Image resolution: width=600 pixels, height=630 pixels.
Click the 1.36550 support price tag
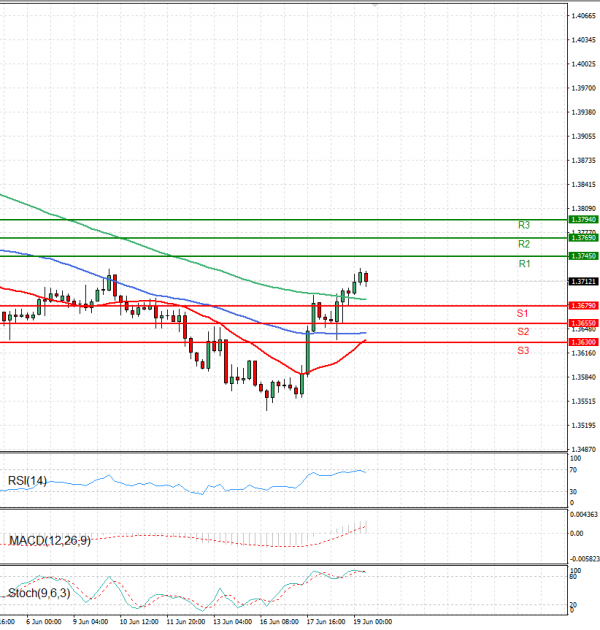click(583, 324)
